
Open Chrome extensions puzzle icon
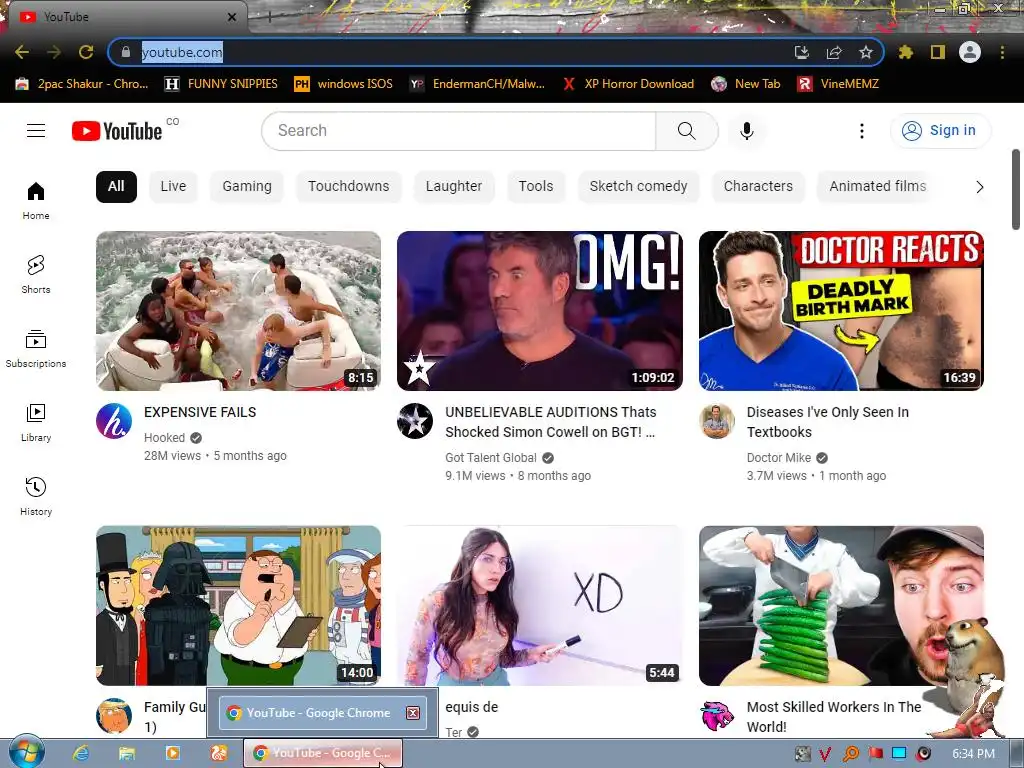pyautogui.click(x=906, y=52)
